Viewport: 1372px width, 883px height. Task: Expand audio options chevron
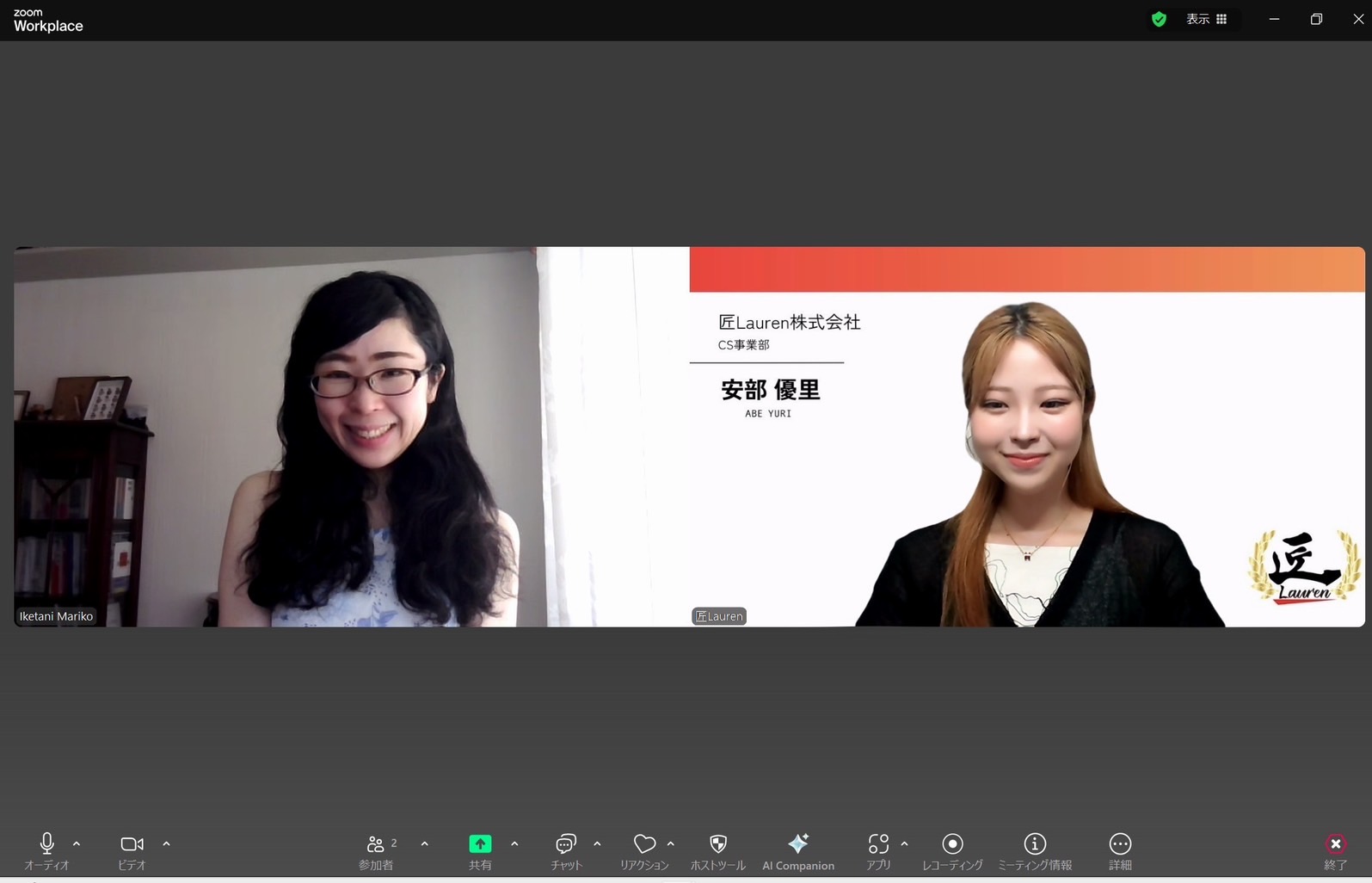[77, 844]
